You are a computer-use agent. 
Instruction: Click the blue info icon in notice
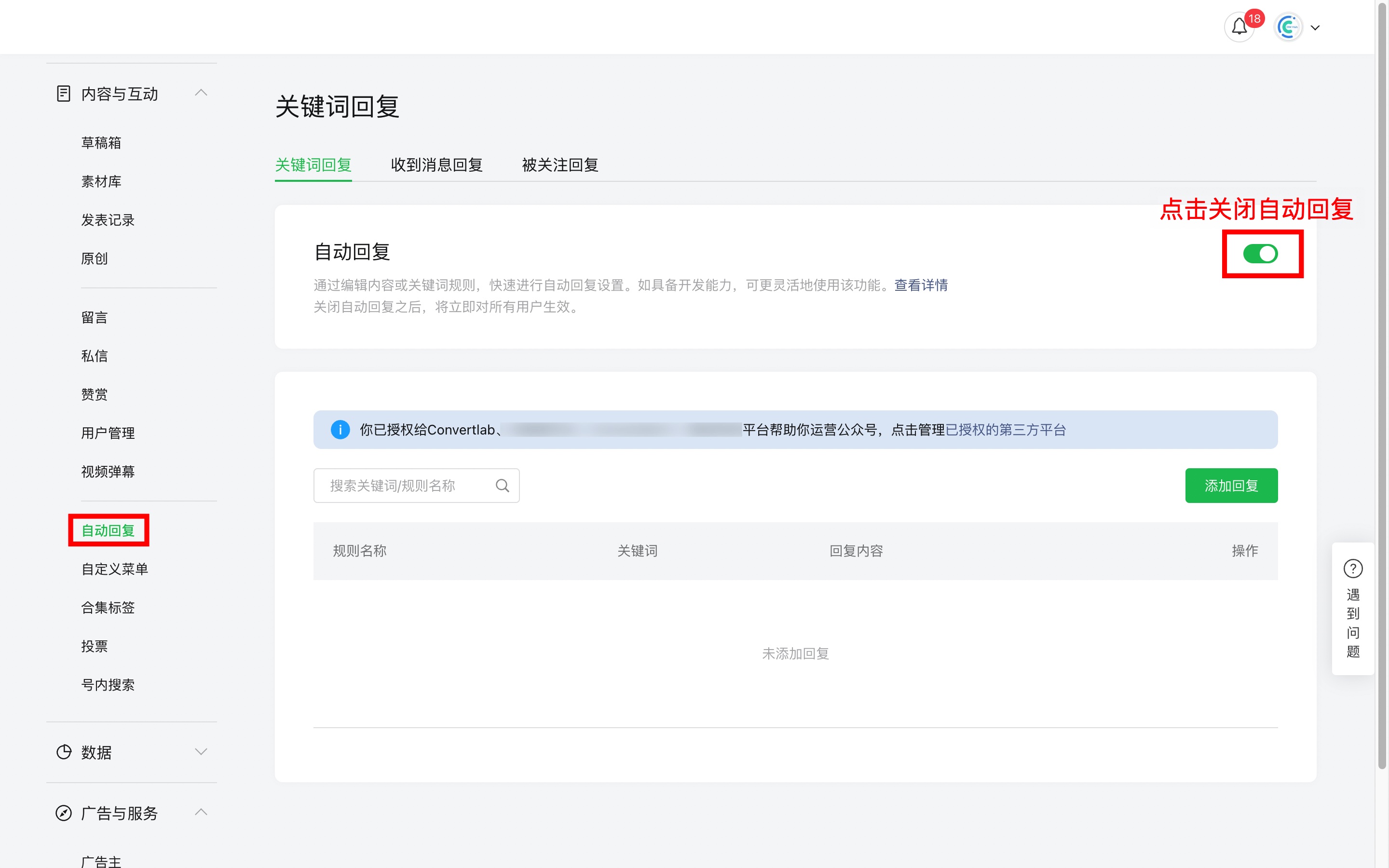[x=340, y=429]
